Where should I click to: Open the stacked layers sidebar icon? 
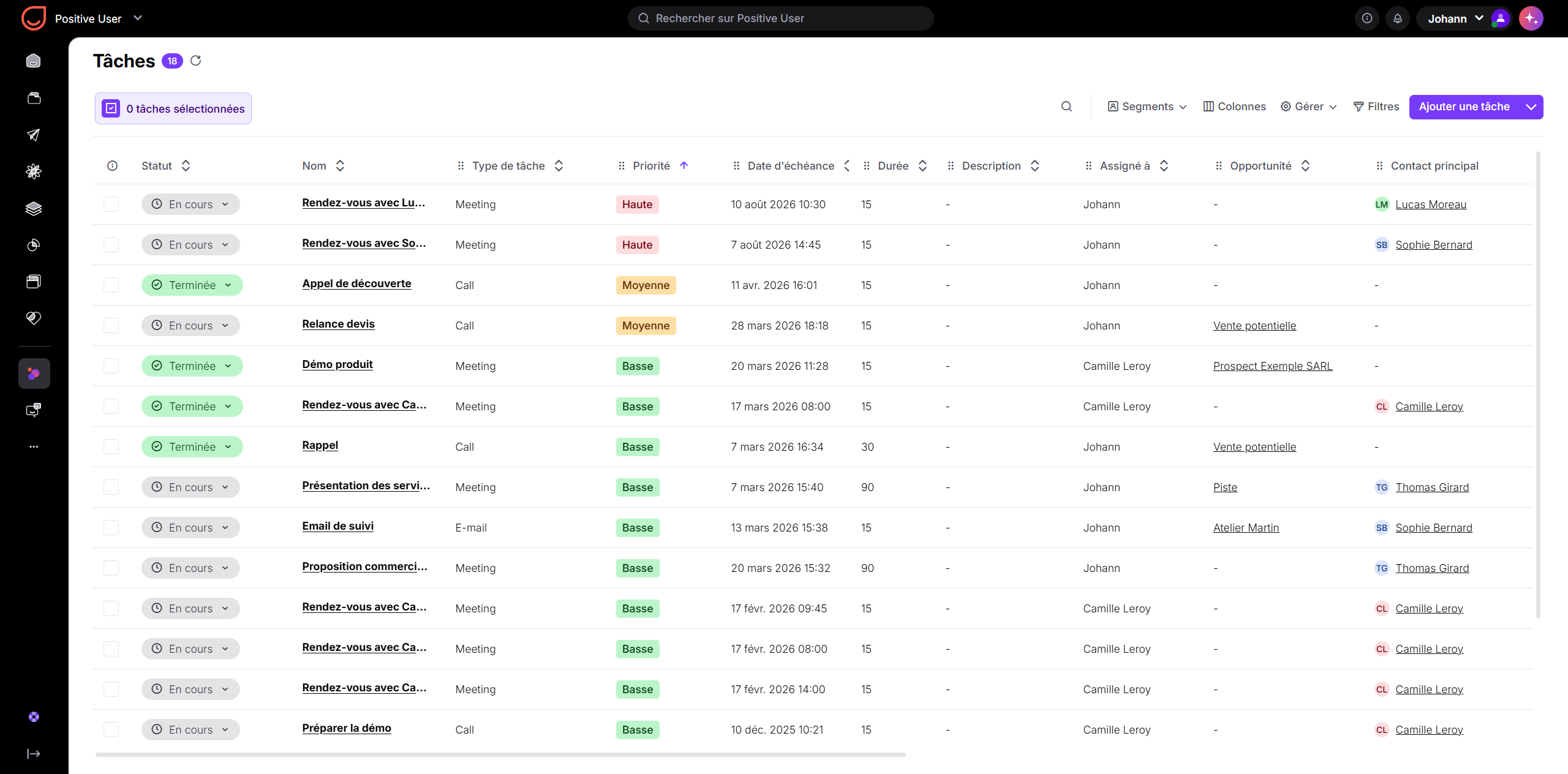pos(34,208)
